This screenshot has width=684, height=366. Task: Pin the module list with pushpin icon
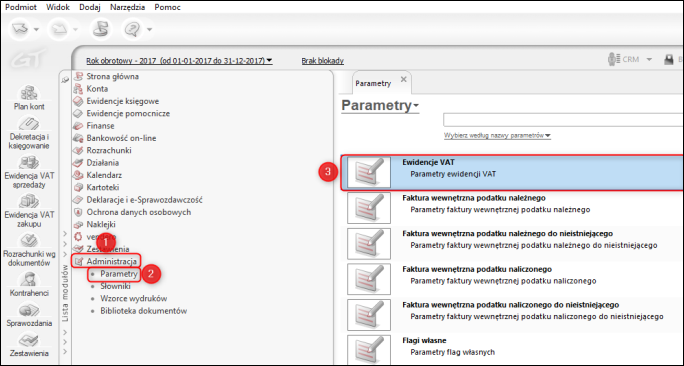pyautogui.click(x=65, y=80)
